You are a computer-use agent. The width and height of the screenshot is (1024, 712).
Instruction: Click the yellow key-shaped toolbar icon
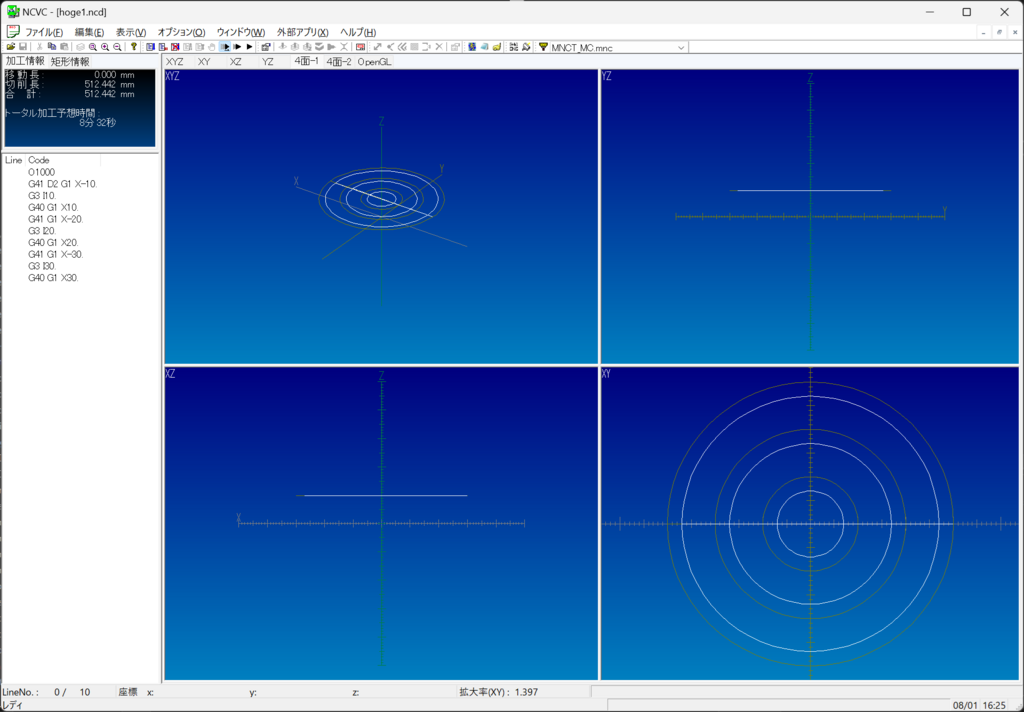click(x=497, y=47)
